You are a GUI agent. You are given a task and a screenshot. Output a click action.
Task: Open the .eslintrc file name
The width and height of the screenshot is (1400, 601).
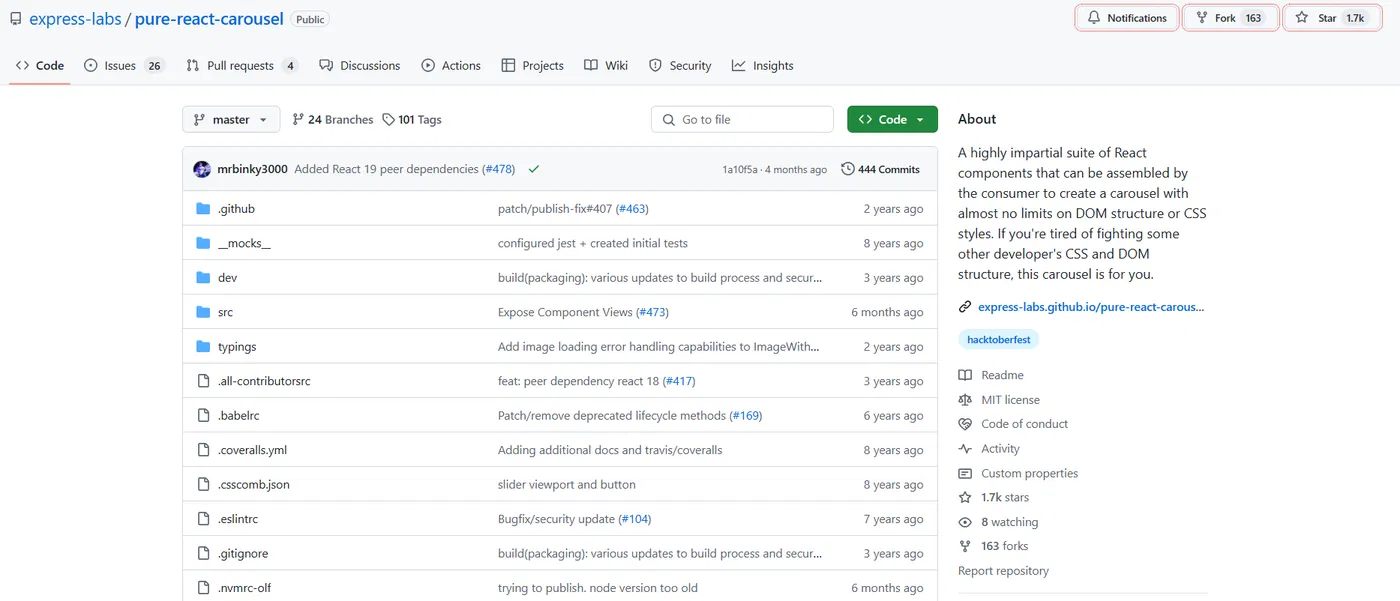(x=238, y=519)
